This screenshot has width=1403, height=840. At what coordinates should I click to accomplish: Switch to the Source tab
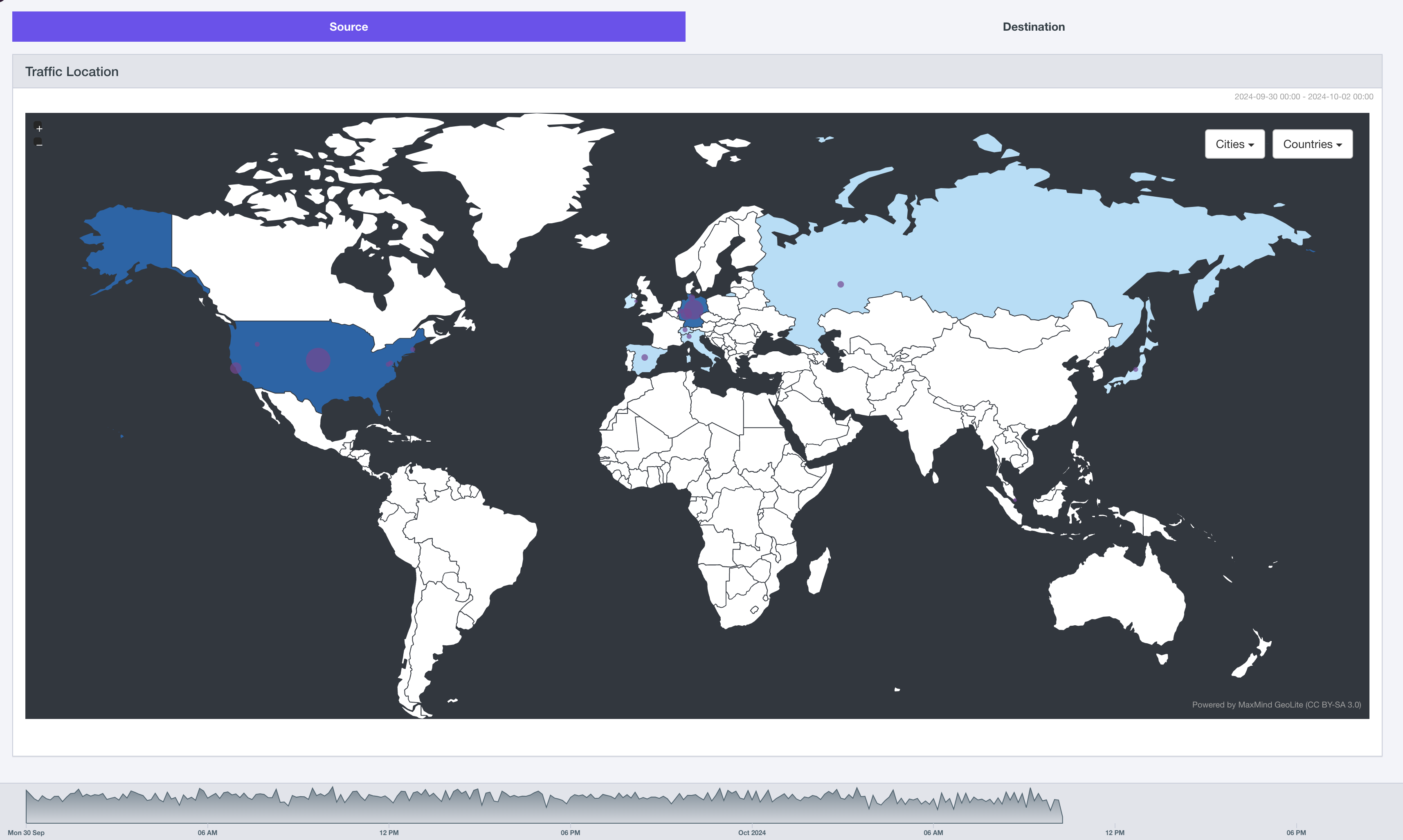click(x=349, y=27)
